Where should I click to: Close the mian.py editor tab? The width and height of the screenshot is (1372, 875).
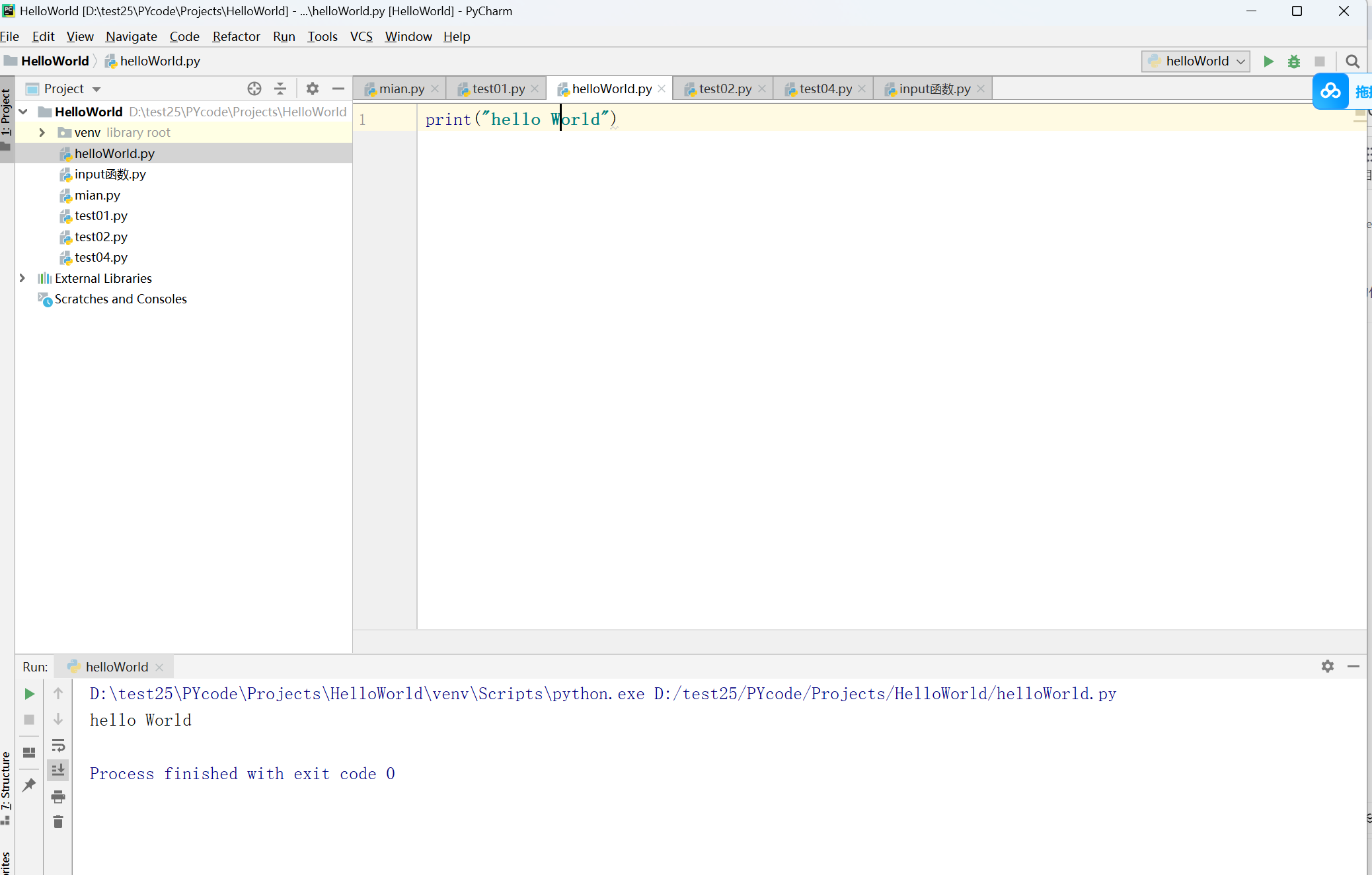435,89
